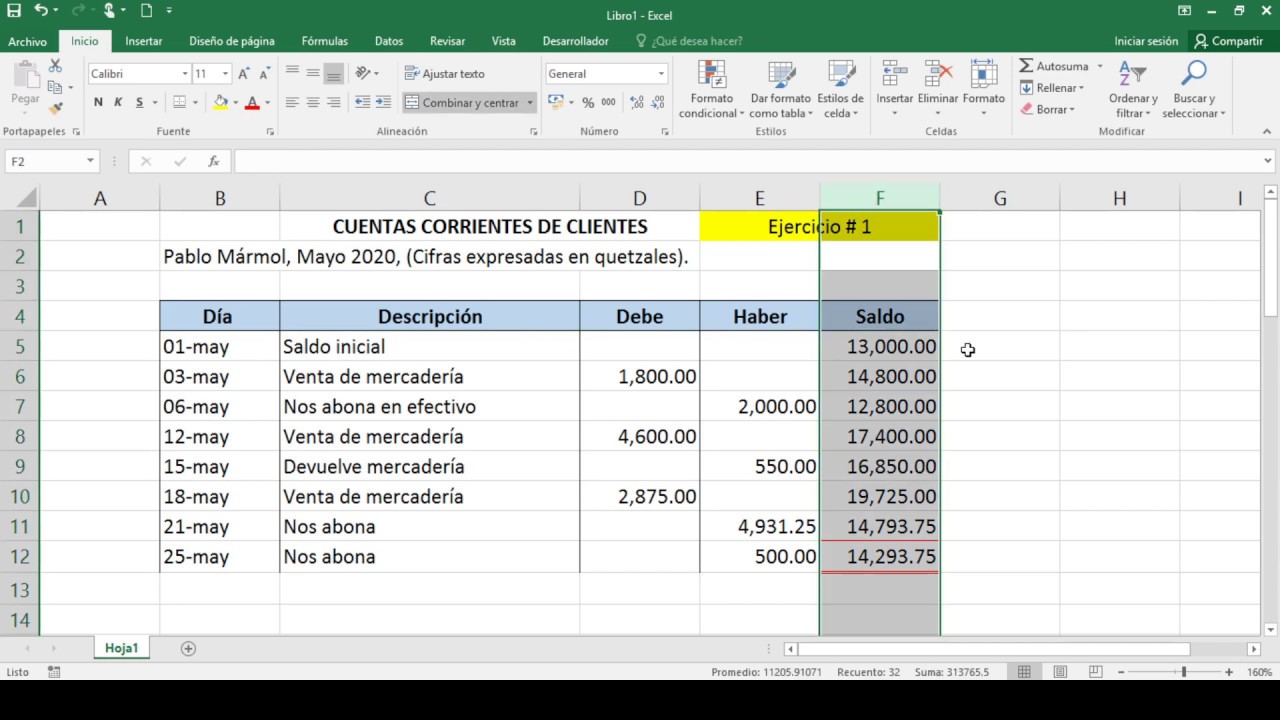Open the General number format dropdown
Viewport: 1280px width, 720px height.
click(661, 74)
